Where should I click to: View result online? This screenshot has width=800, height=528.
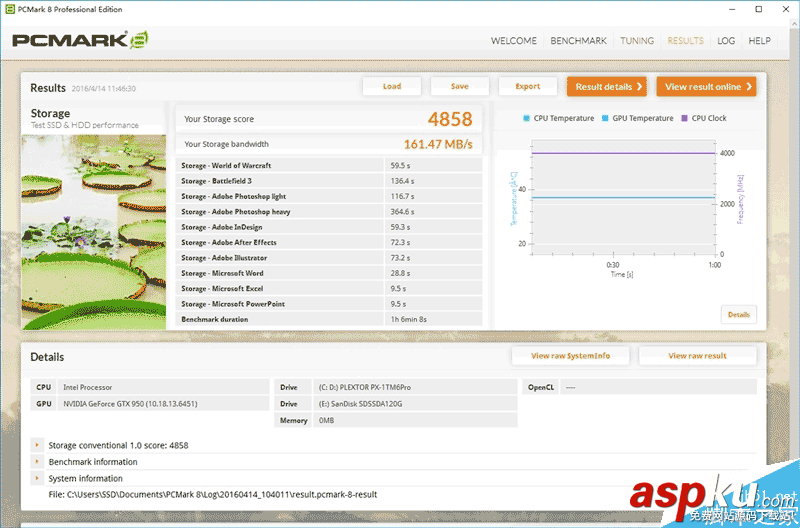pyautogui.click(x=706, y=87)
